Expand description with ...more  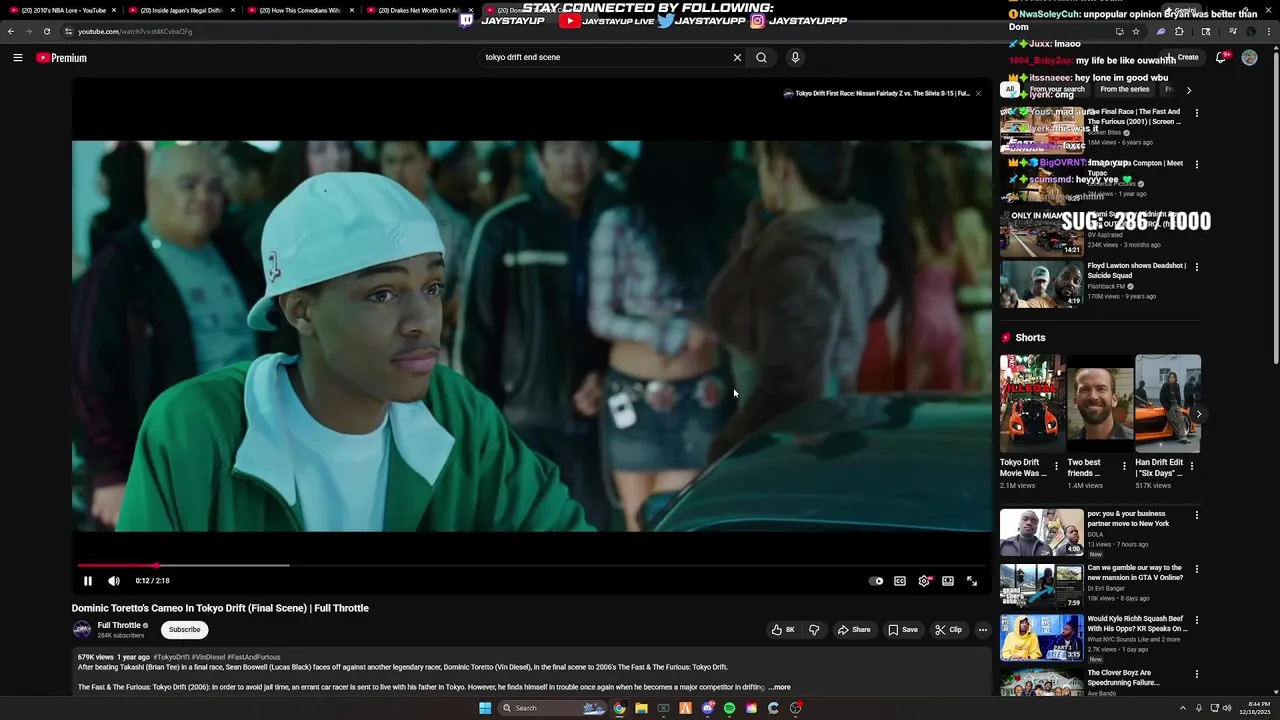pyautogui.click(x=779, y=688)
